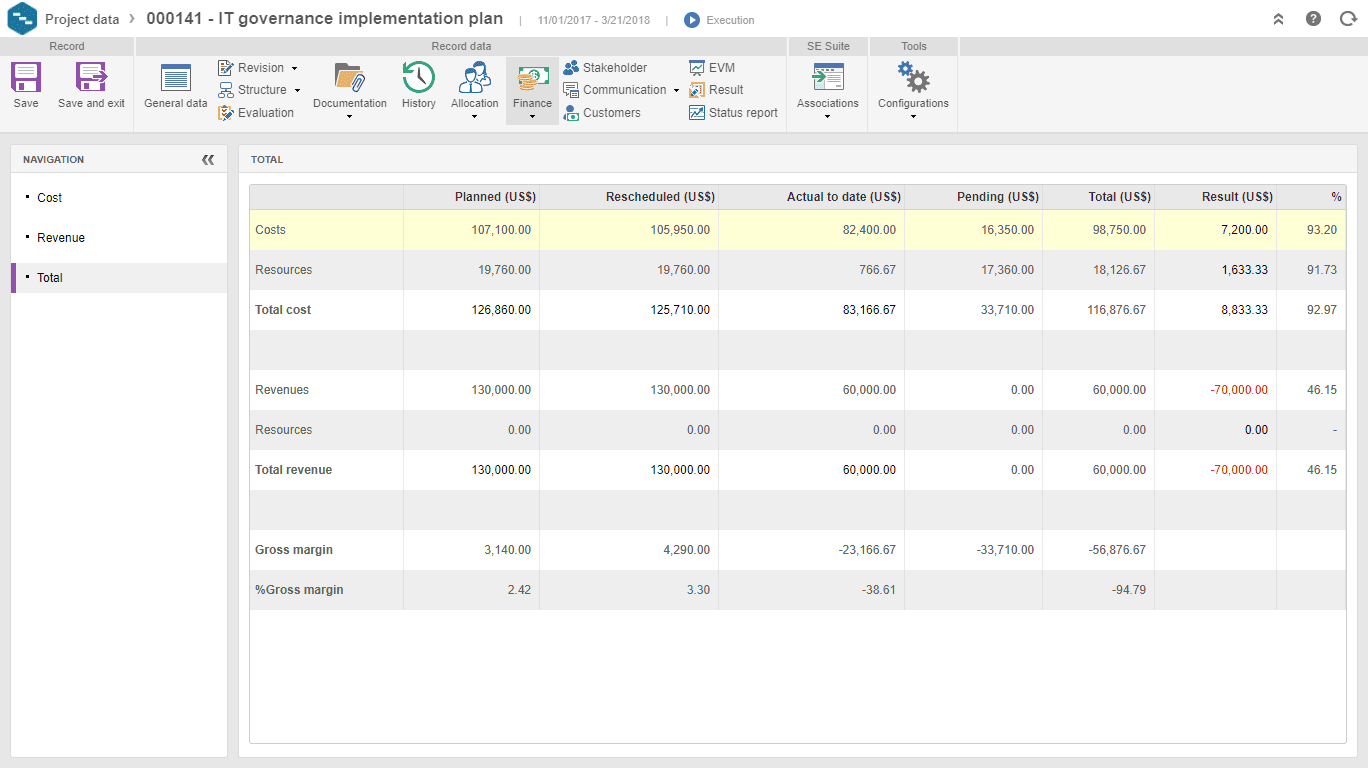Expand the Communication dropdown arrow
This screenshot has height=768, width=1368.
676,91
